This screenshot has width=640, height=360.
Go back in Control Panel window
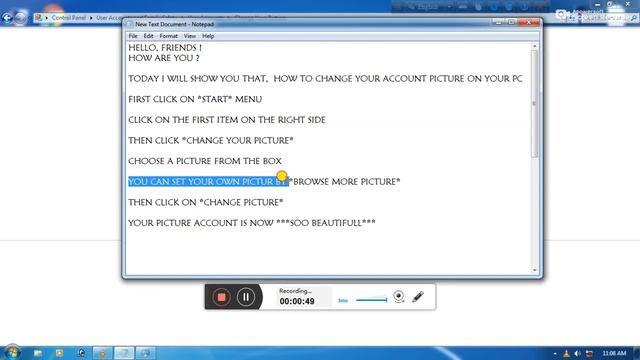pyautogui.click(x=7, y=18)
